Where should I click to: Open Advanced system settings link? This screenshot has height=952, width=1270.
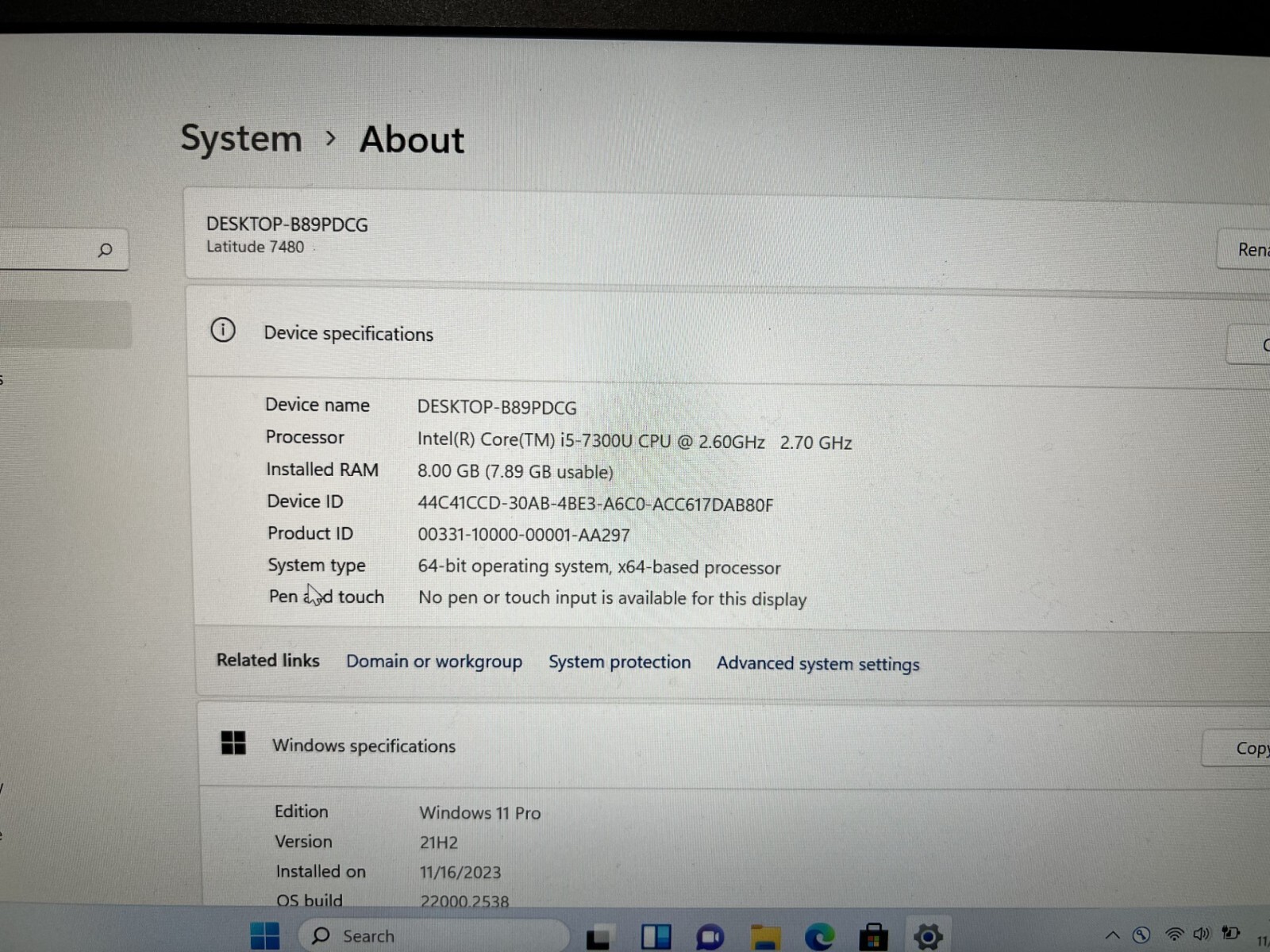pyautogui.click(x=818, y=664)
